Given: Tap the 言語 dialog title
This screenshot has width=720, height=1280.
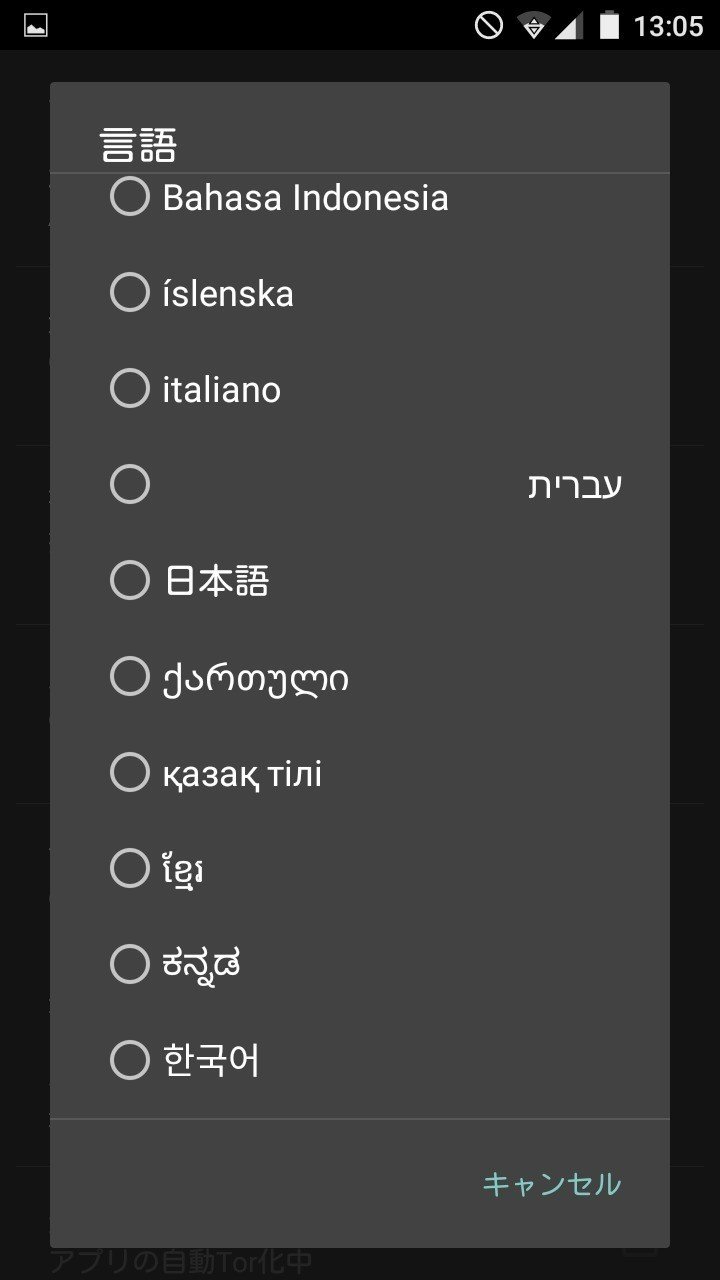Looking at the screenshot, I should (x=139, y=146).
